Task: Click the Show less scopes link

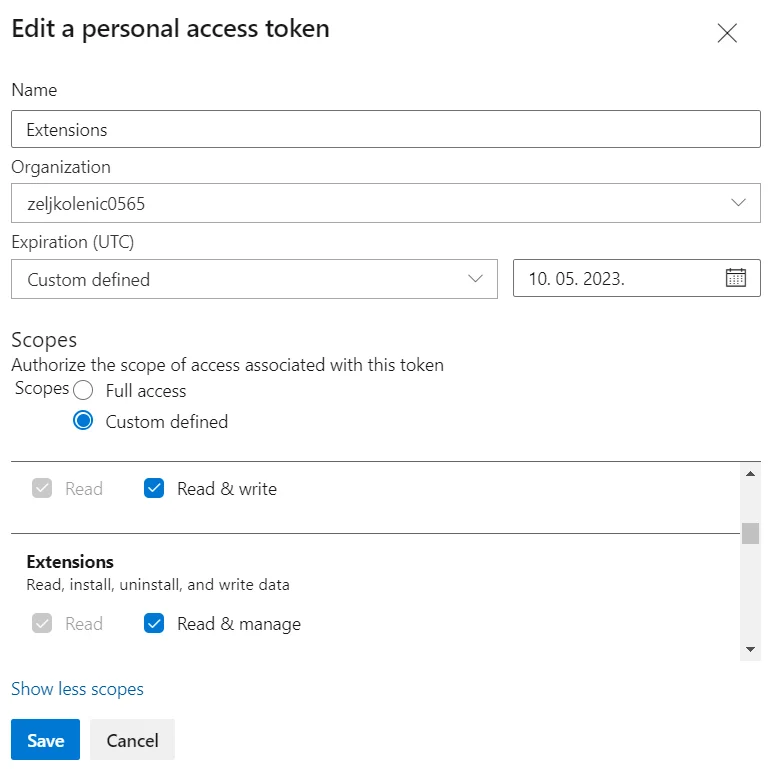Action: [77, 689]
